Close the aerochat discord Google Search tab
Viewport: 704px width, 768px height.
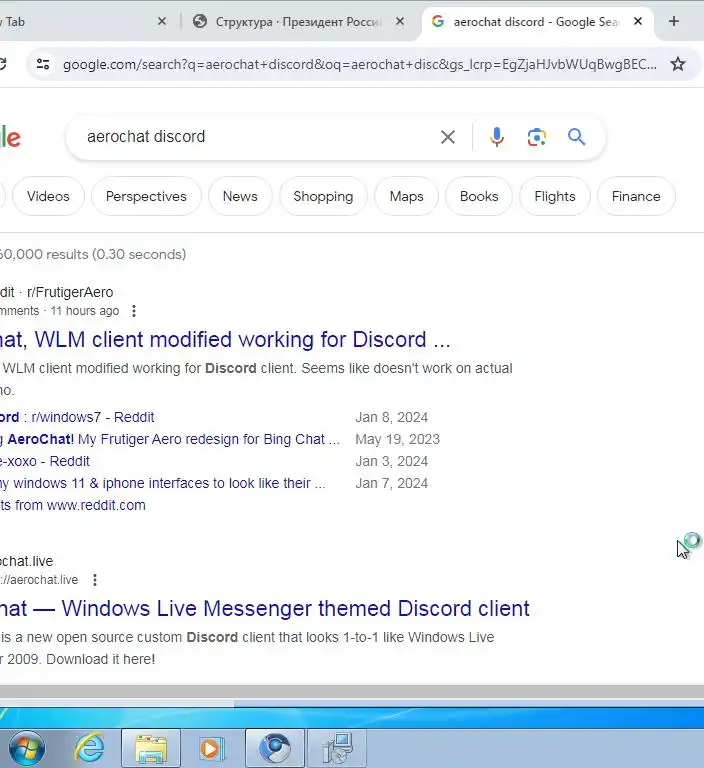(x=638, y=22)
